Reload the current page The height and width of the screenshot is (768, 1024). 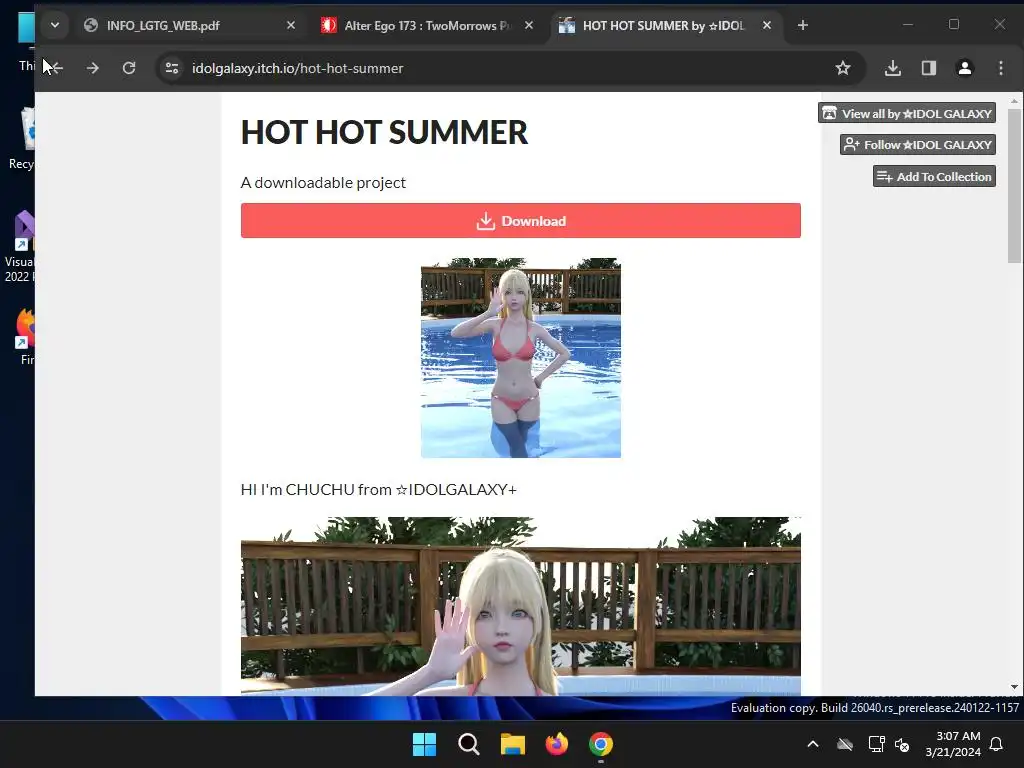pos(129,68)
